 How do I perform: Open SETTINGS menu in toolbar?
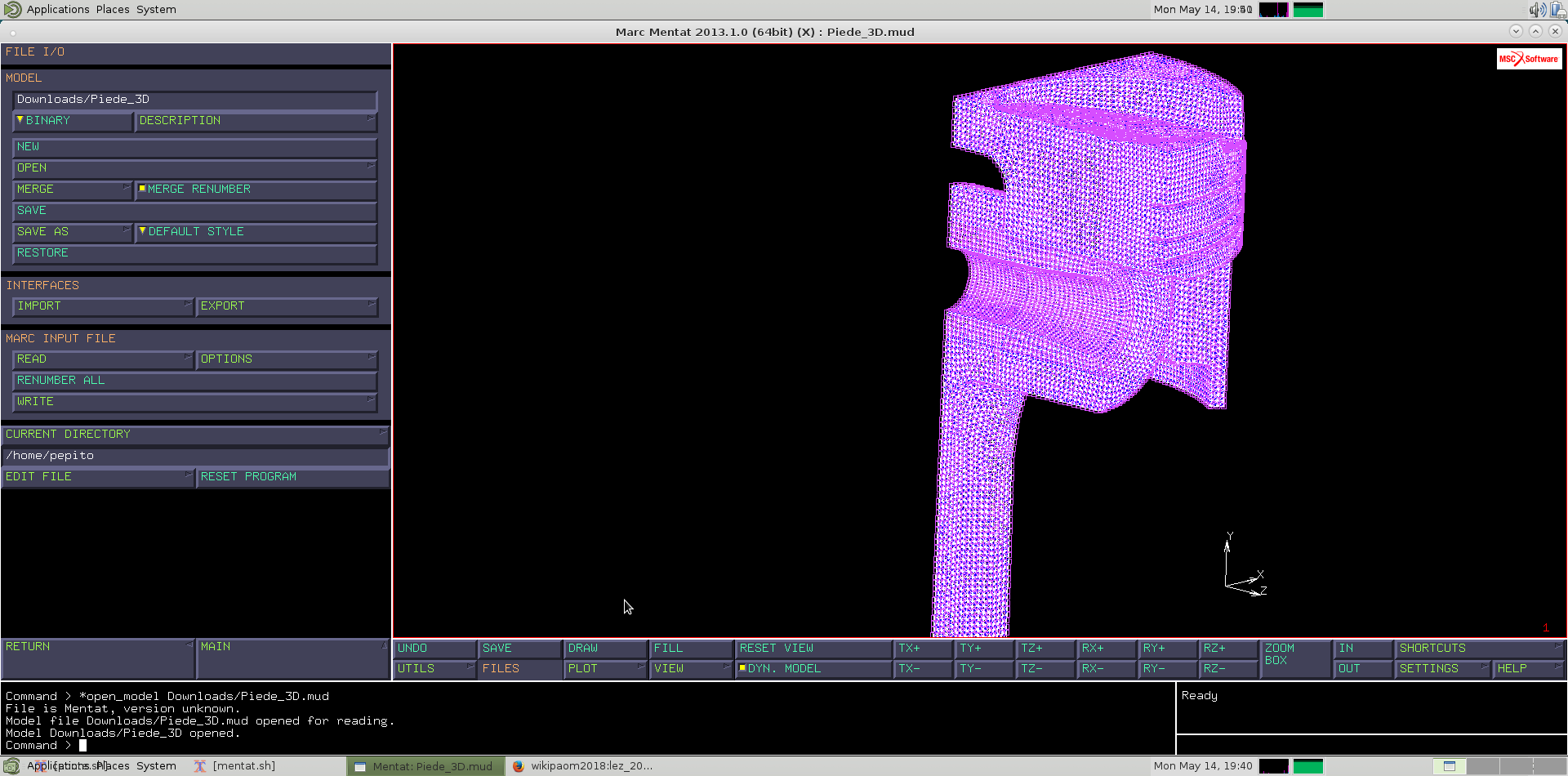pos(1443,669)
